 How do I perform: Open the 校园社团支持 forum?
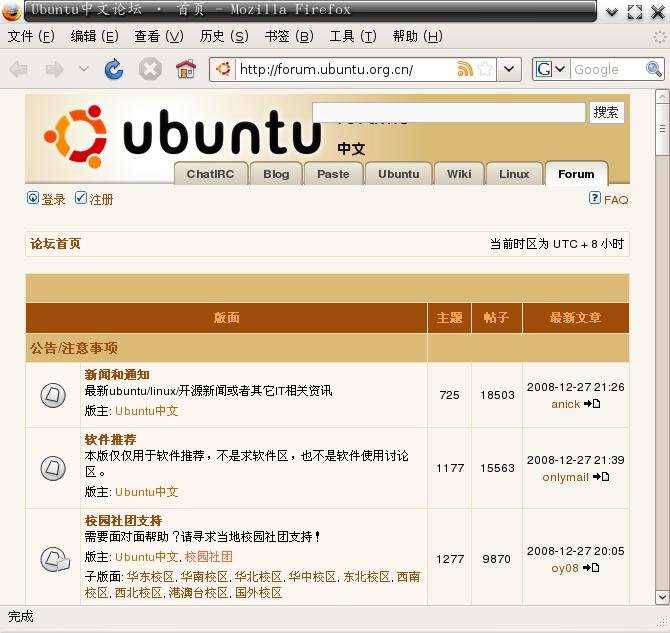pyautogui.click(x=123, y=521)
